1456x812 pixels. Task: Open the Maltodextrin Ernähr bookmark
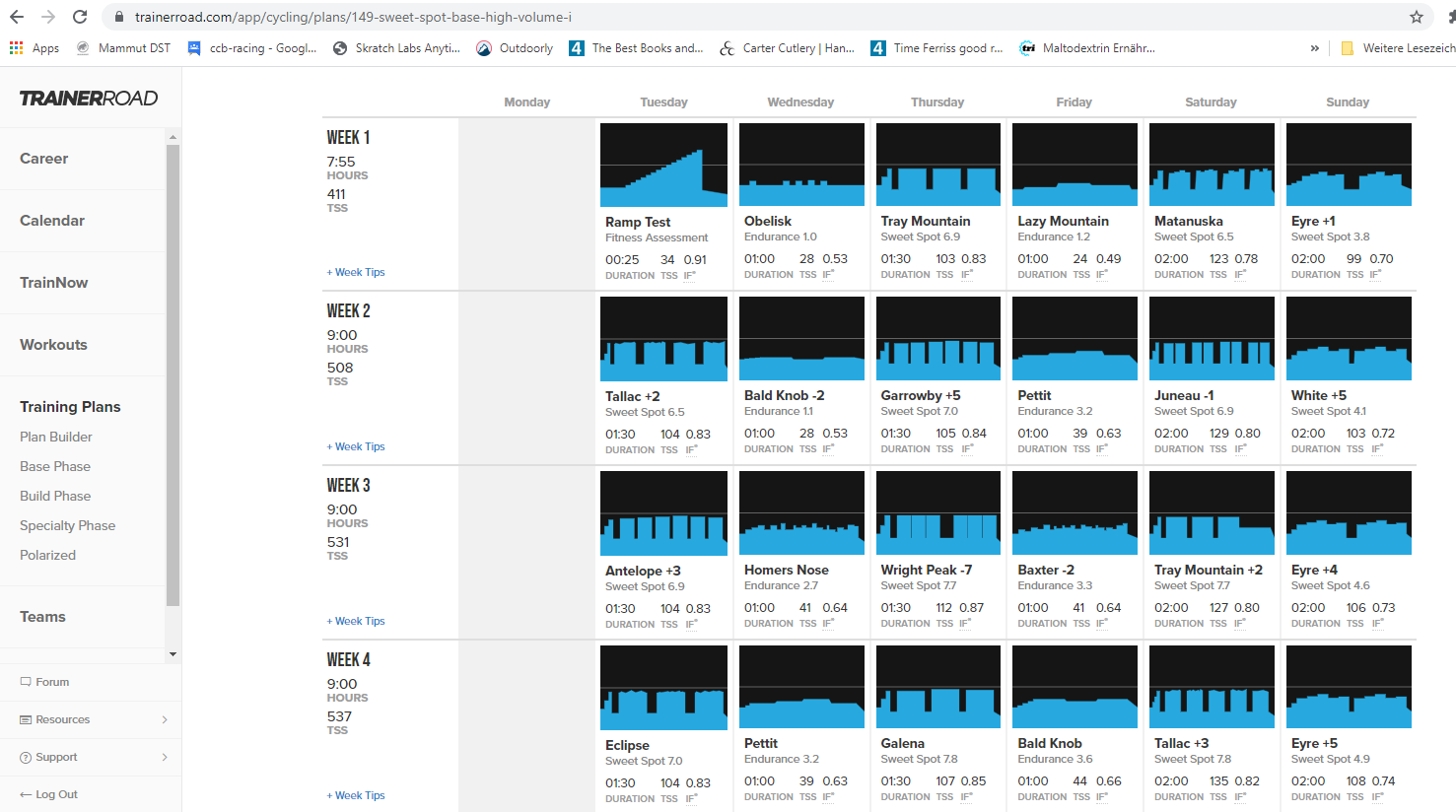pos(1087,48)
